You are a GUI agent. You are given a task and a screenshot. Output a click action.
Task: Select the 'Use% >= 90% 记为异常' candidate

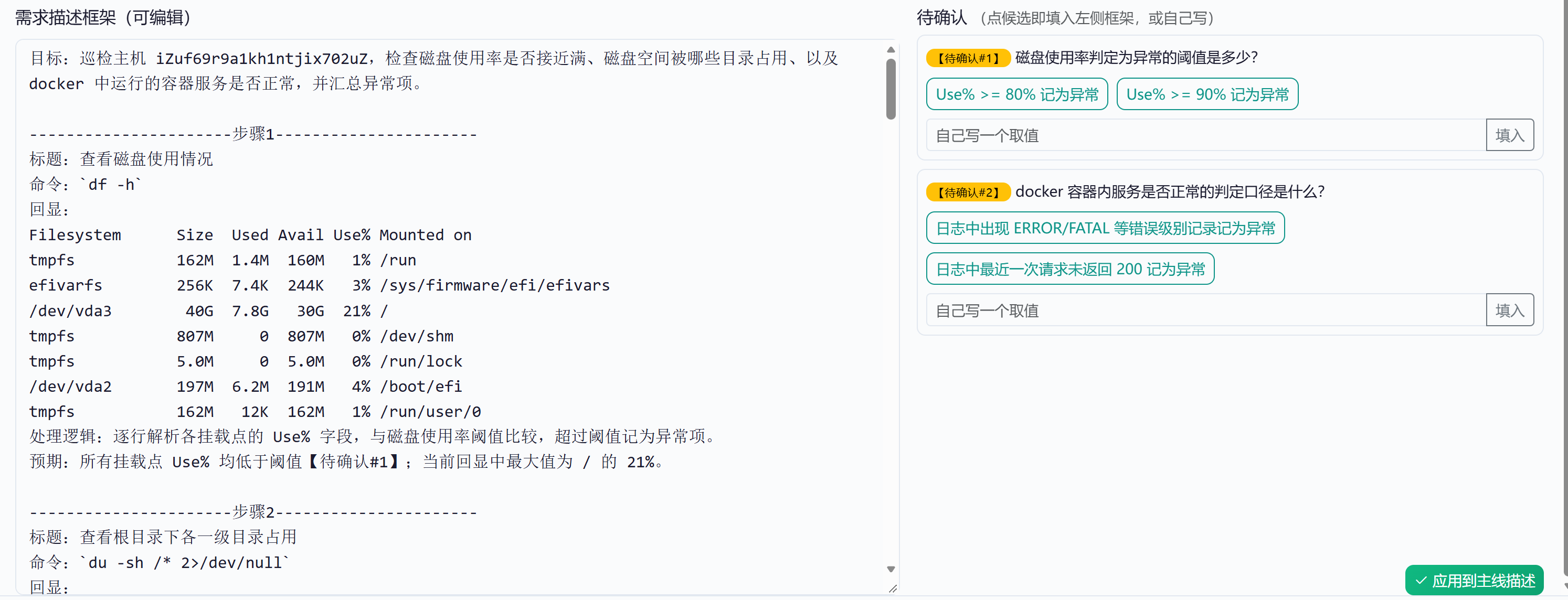(x=1207, y=94)
